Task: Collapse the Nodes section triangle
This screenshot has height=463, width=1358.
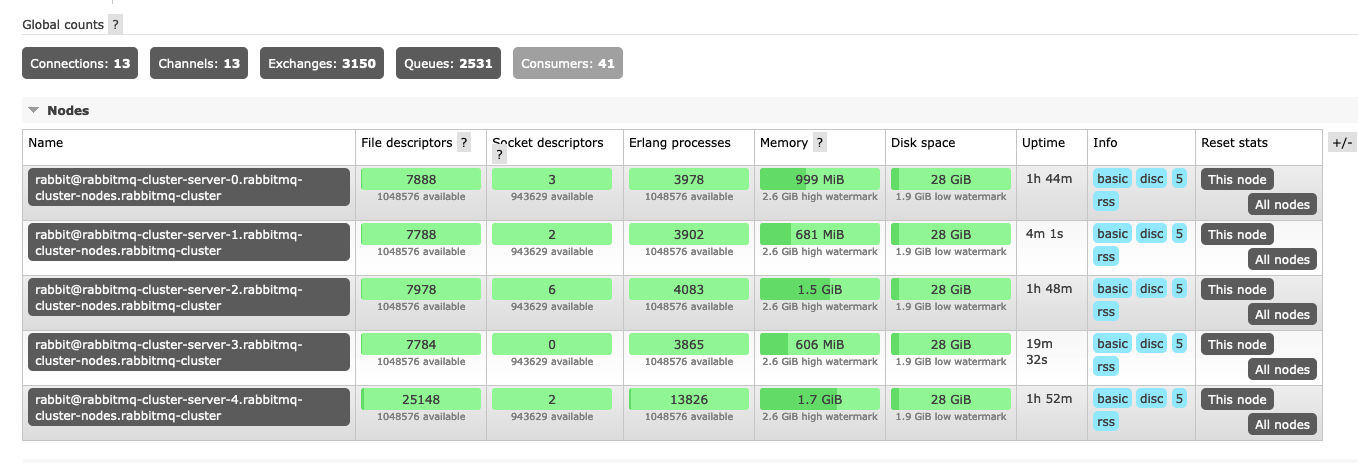Action: (x=34, y=111)
